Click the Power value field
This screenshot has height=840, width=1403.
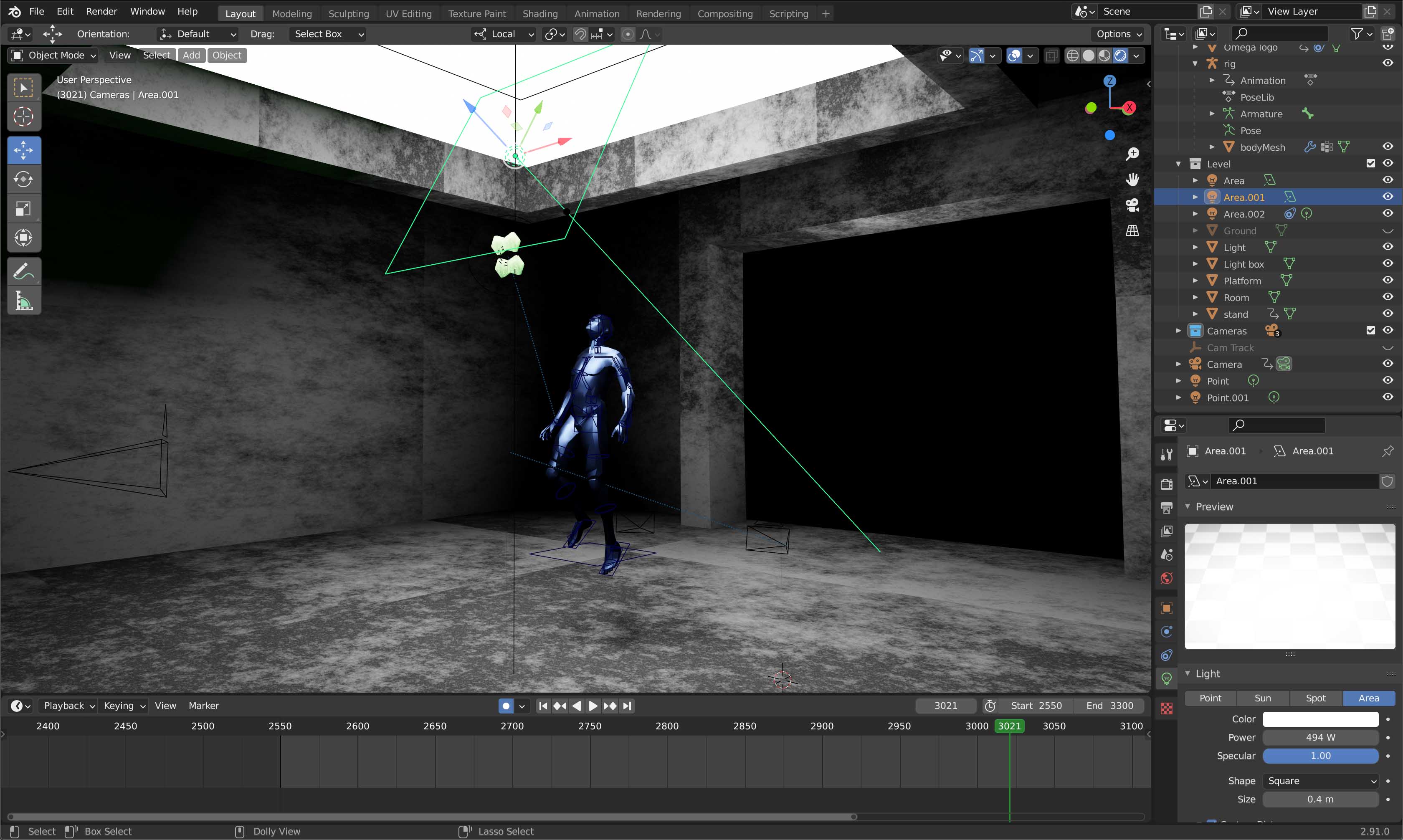coord(1320,737)
